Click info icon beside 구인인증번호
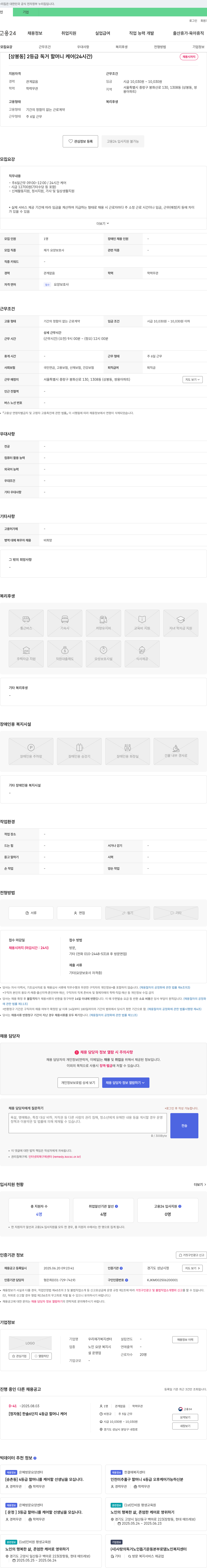 (127, 1280)
